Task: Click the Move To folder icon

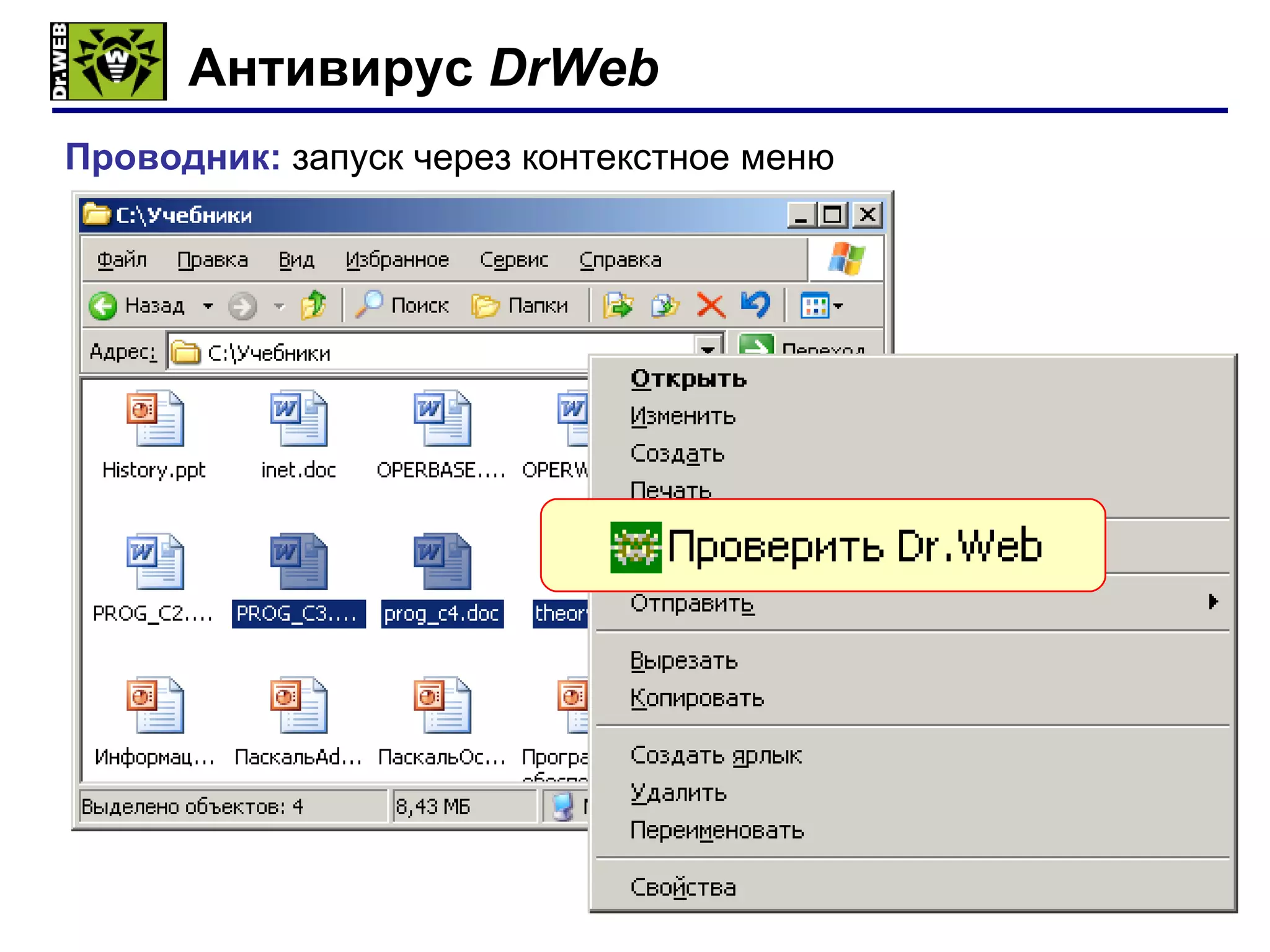Action: 618,305
